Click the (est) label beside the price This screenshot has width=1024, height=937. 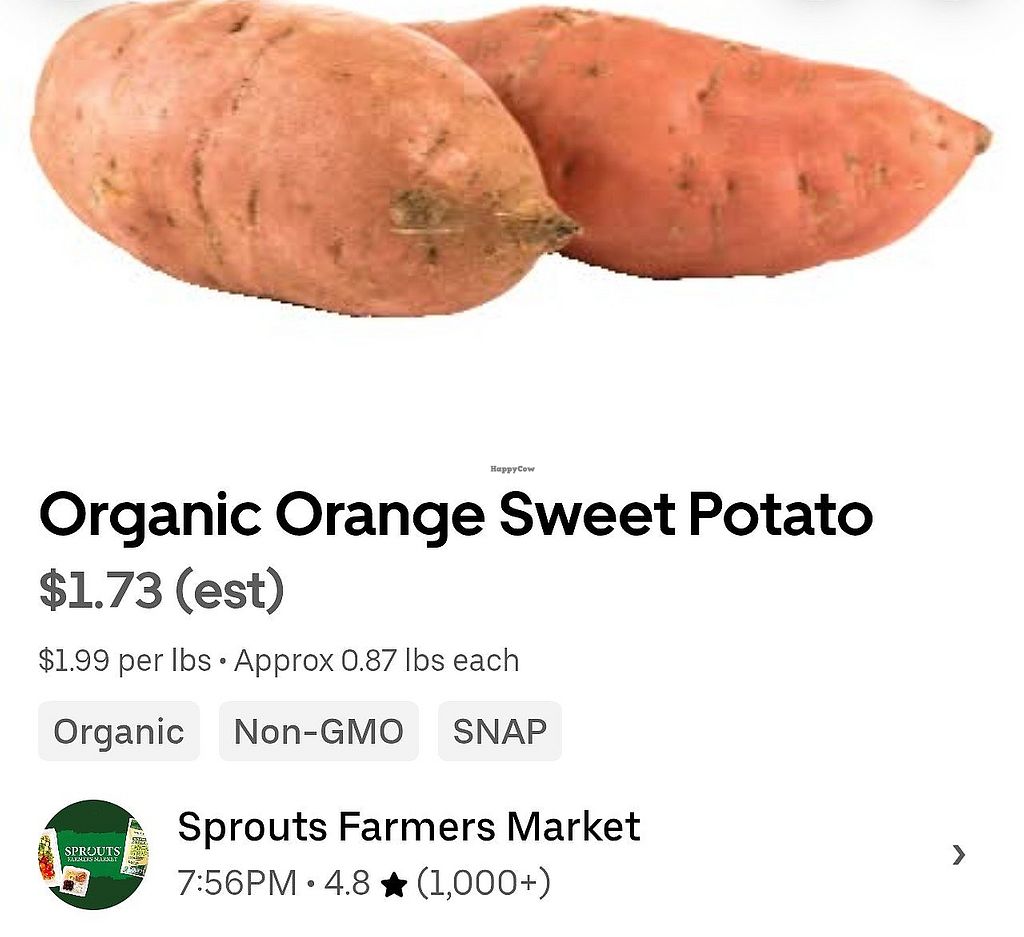point(230,590)
